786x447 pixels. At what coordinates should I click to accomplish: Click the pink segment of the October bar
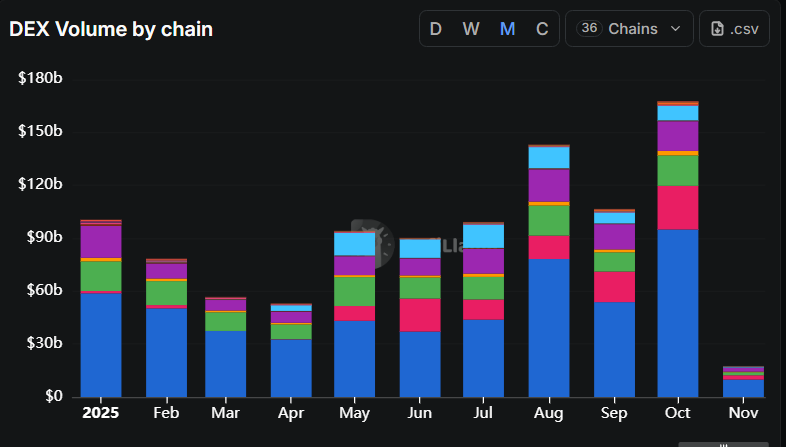(677, 207)
